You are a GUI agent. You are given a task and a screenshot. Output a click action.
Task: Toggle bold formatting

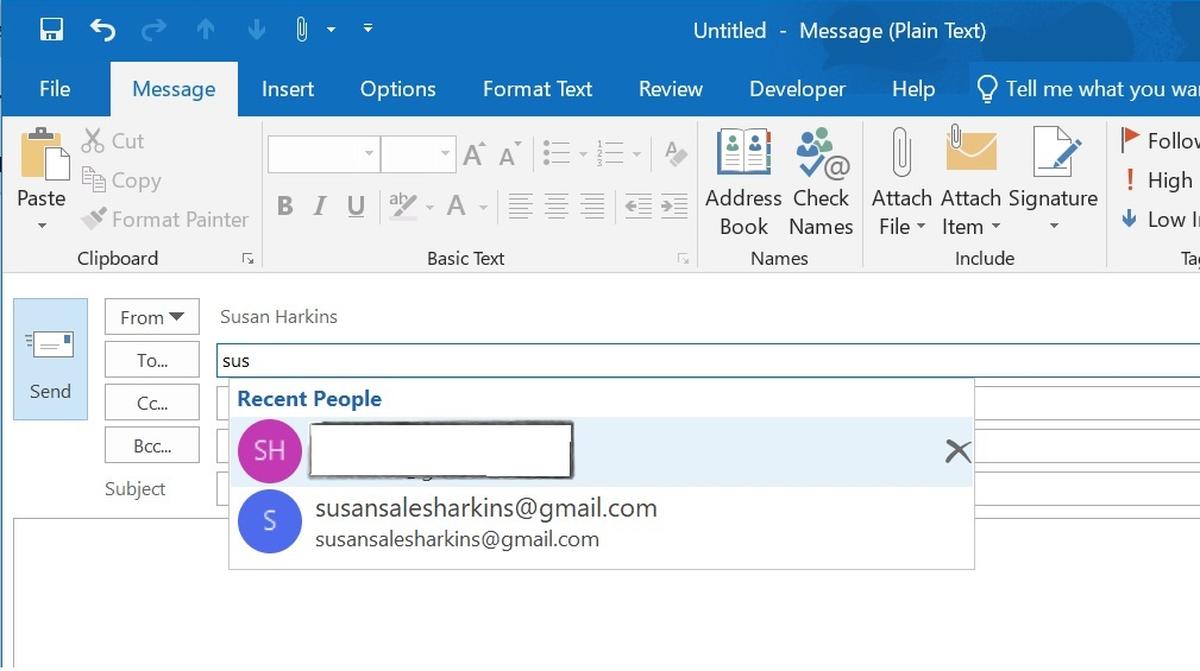coord(284,206)
